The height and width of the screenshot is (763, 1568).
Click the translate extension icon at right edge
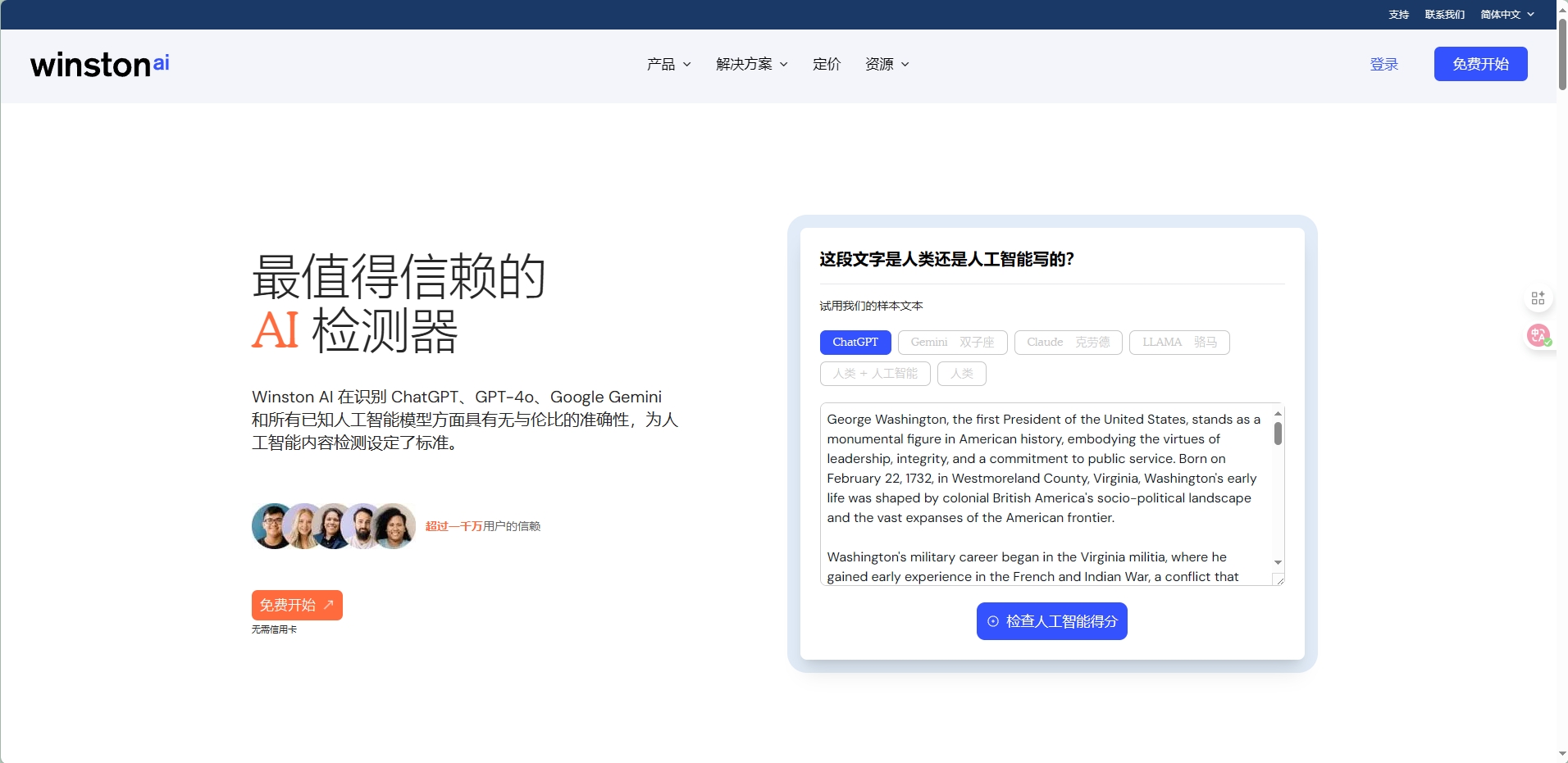(1538, 335)
